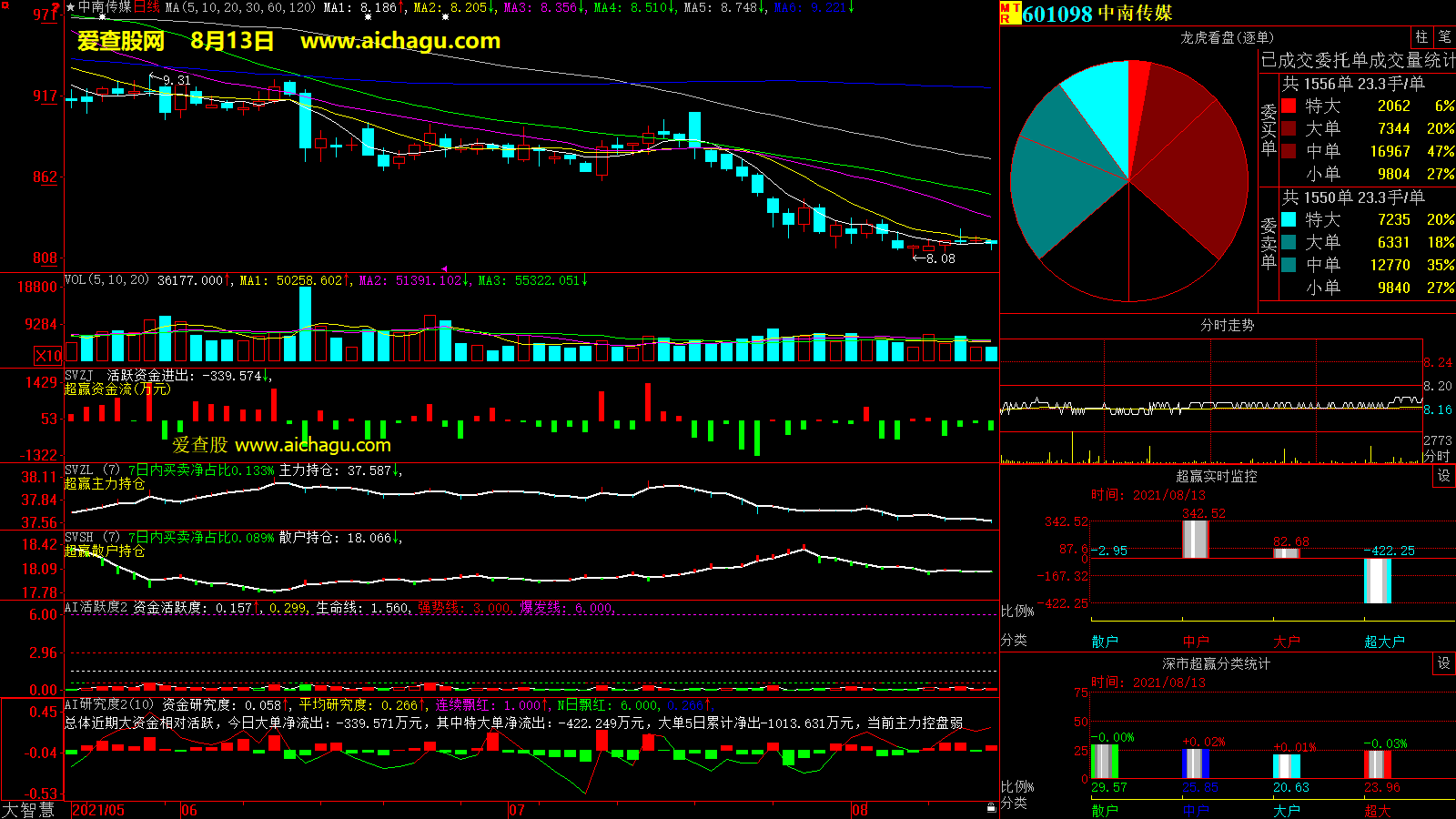Click the red 特大 buy order swatch
Image resolution: width=1456 pixels, height=819 pixels.
pos(1289,106)
